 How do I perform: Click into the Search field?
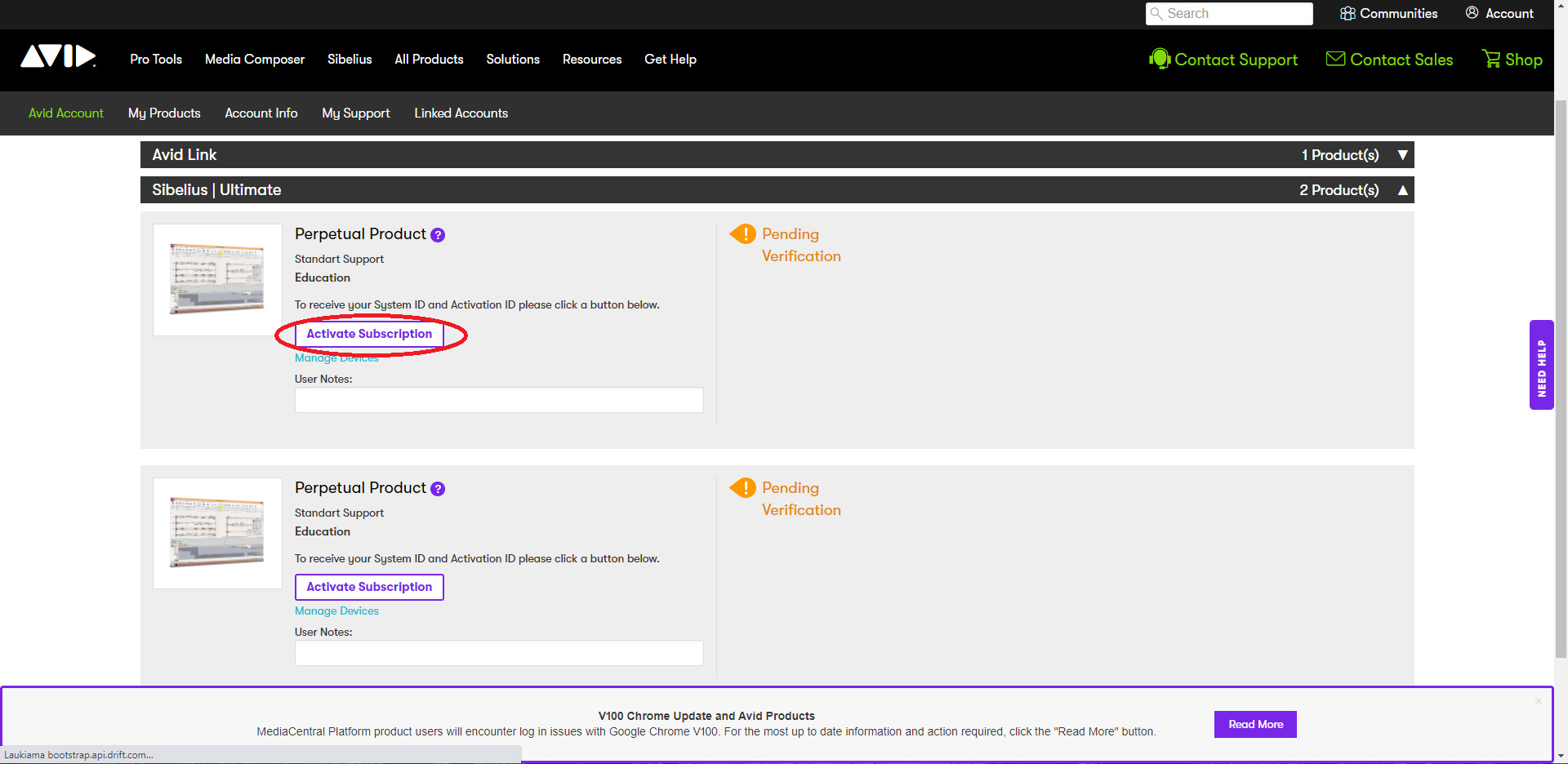pos(1229,14)
